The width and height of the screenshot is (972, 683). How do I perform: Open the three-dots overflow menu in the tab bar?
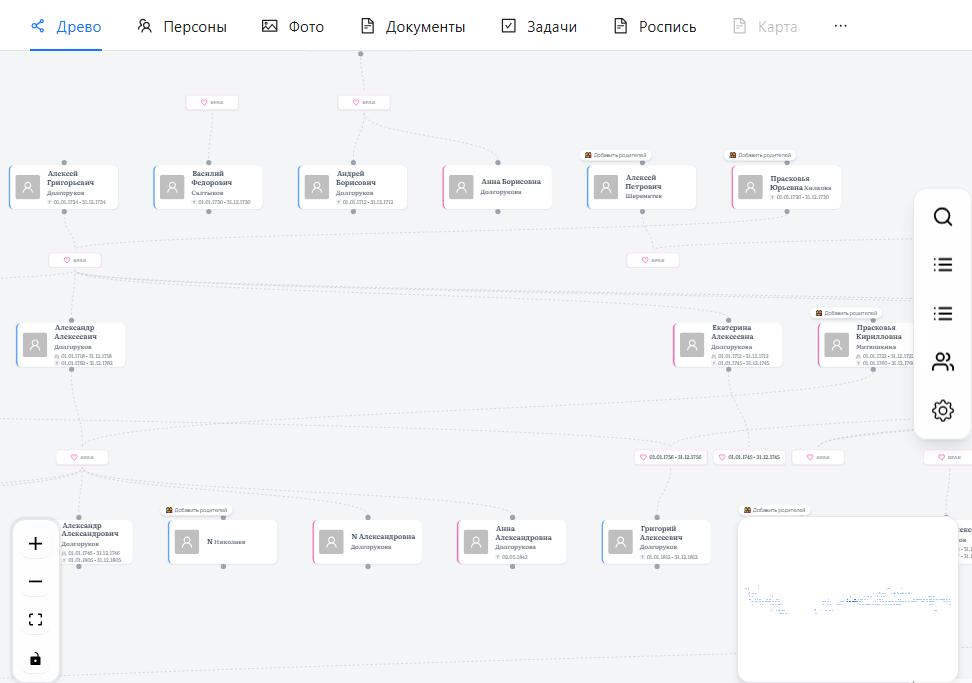click(840, 26)
